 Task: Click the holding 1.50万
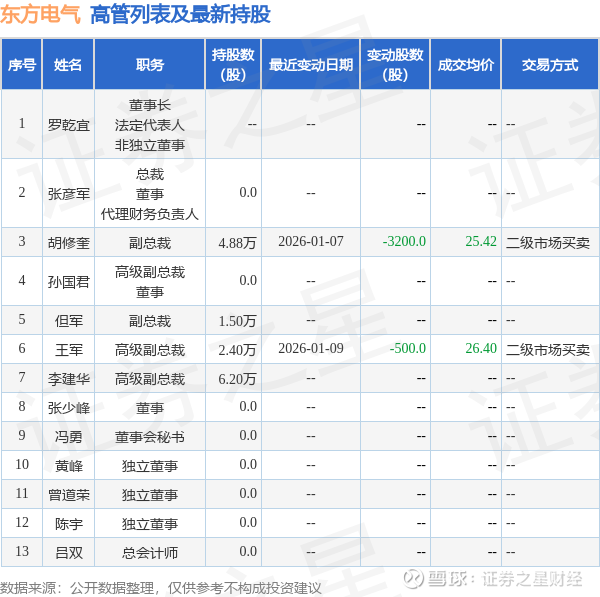[x=237, y=321]
